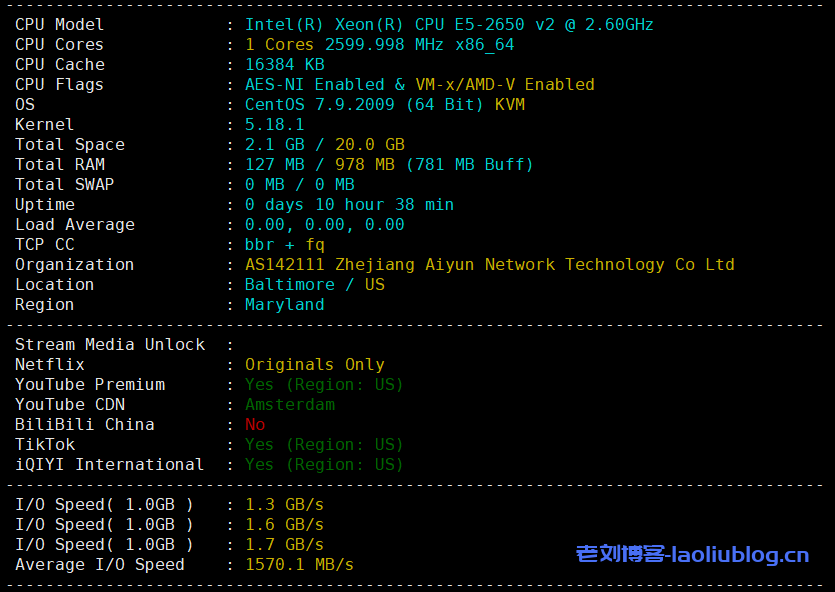Click the Netflix Originals Only result

314,364
